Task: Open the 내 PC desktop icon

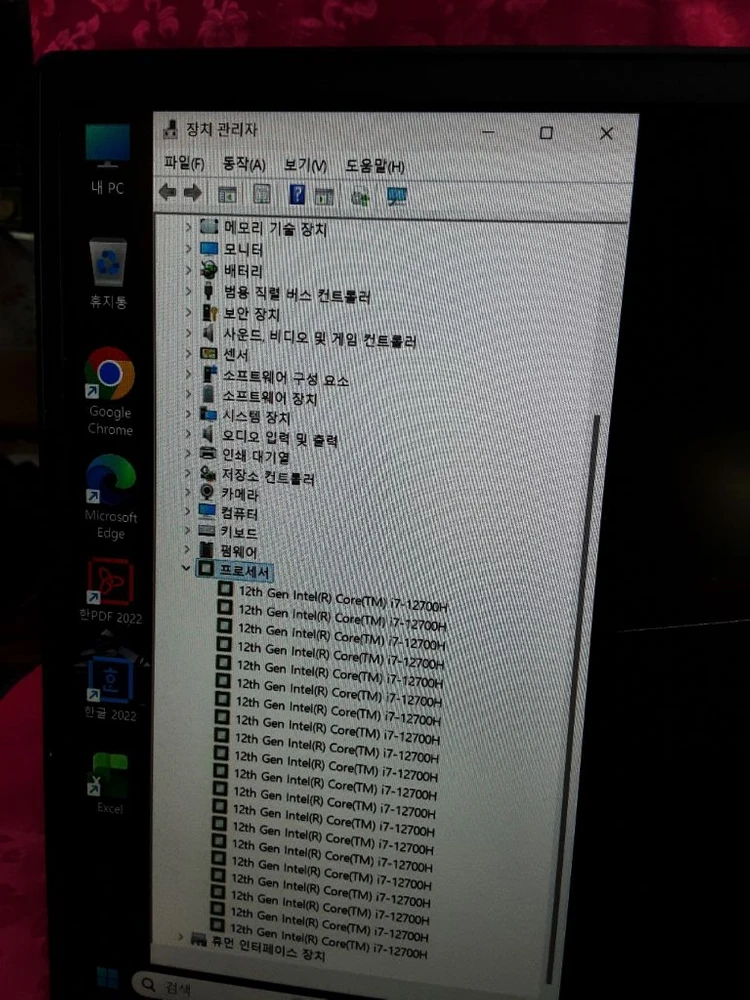Action: [x=107, y=159]
